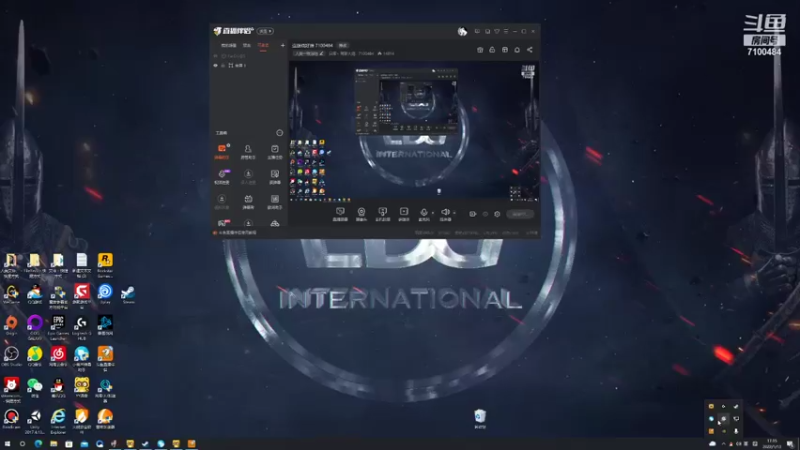Open the user avatar in streaming app title bar
Screen dimensions: 800x450
[x=462, y=31]
